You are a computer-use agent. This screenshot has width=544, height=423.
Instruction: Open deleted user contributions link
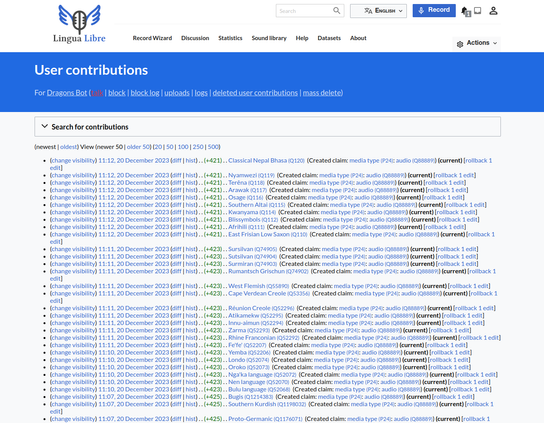(255, 93)
